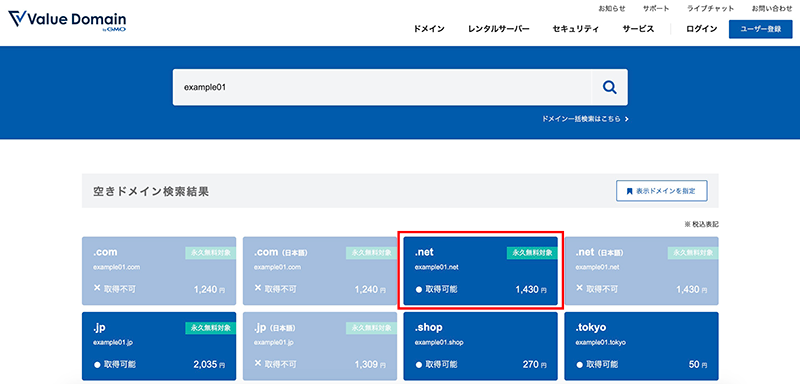The image size is (800, 384).
Task: Click the ログイン link
Action: (702, 29)
